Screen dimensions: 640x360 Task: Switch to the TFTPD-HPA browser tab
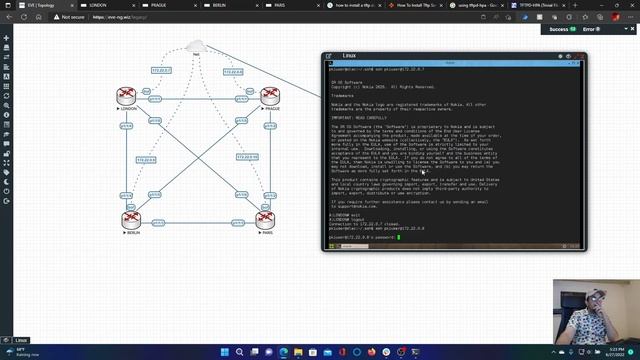point(538,5)
